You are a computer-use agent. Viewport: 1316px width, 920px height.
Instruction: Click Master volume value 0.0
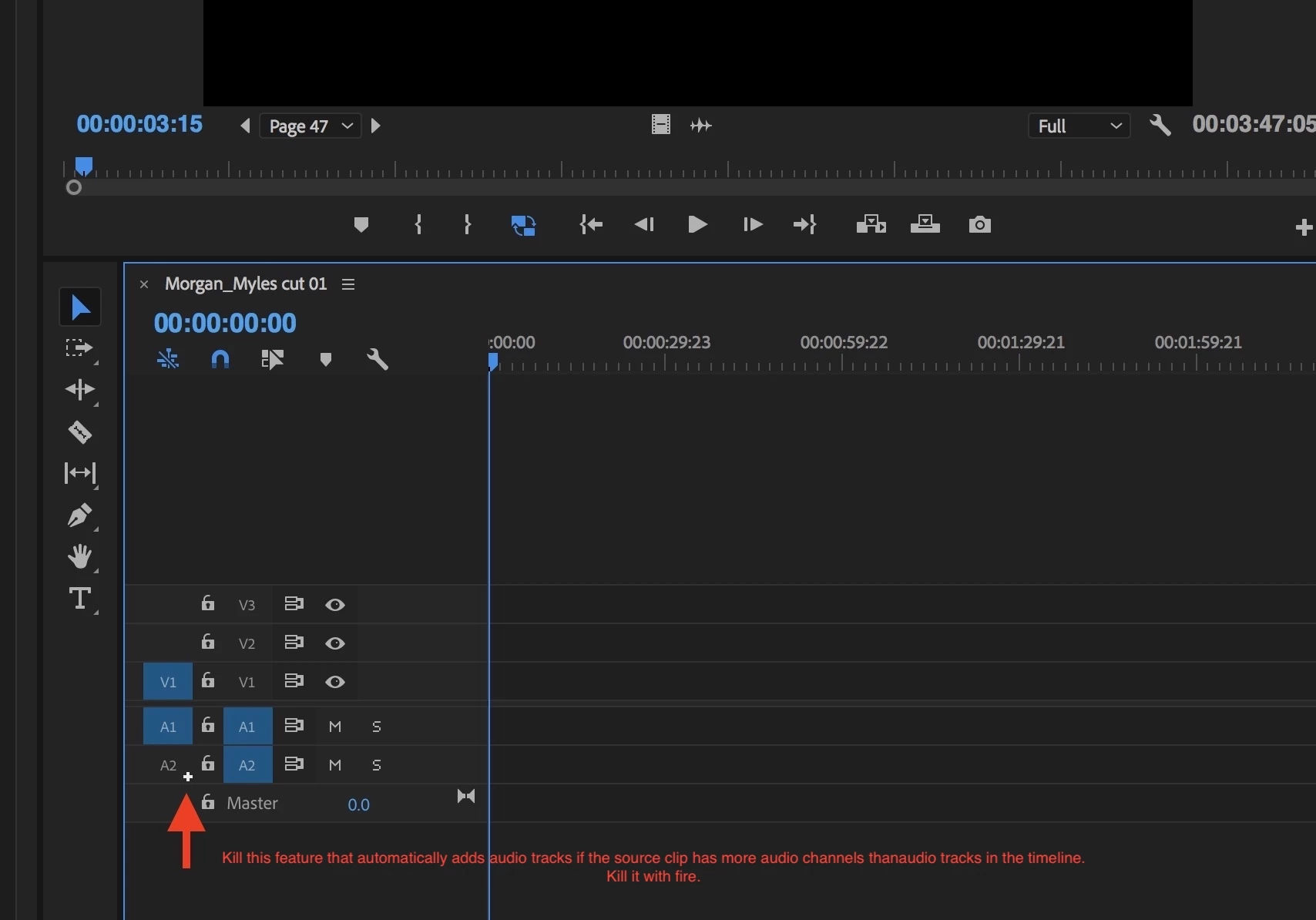pos(359,804)
